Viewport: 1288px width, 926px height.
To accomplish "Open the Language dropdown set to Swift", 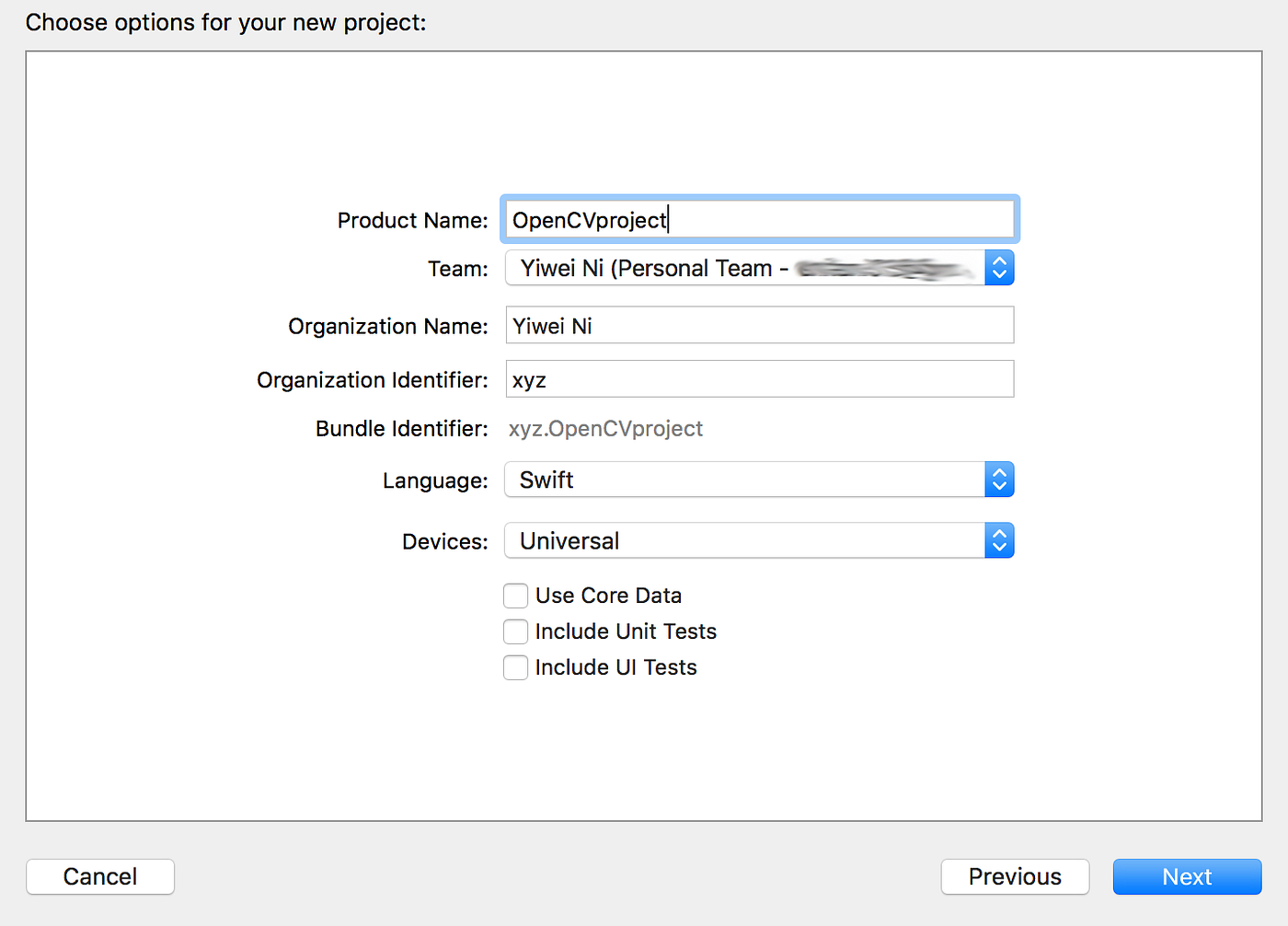I will tap(745, 480).
